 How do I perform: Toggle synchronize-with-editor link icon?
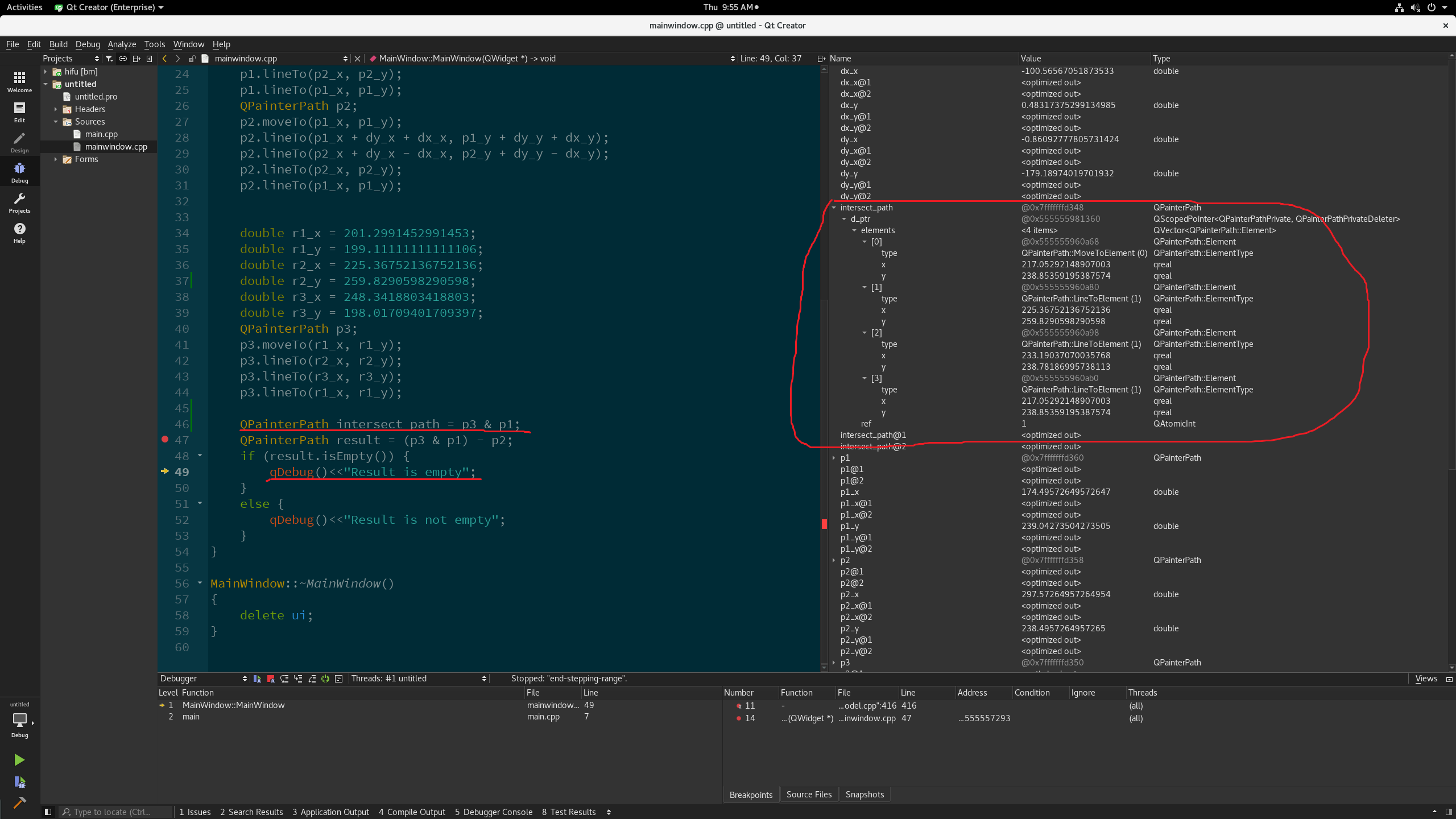click(x=123, y=59)
